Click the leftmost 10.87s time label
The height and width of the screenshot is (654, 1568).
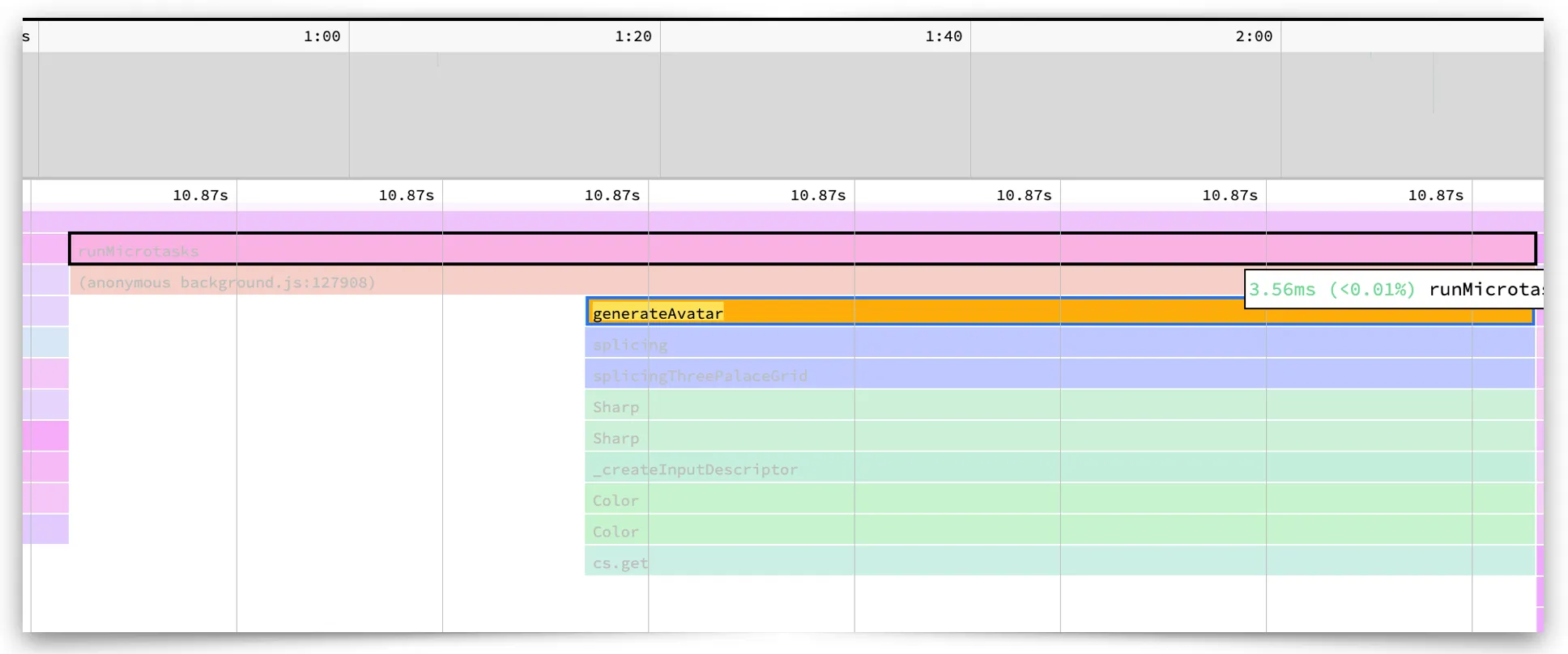[200, 195]
